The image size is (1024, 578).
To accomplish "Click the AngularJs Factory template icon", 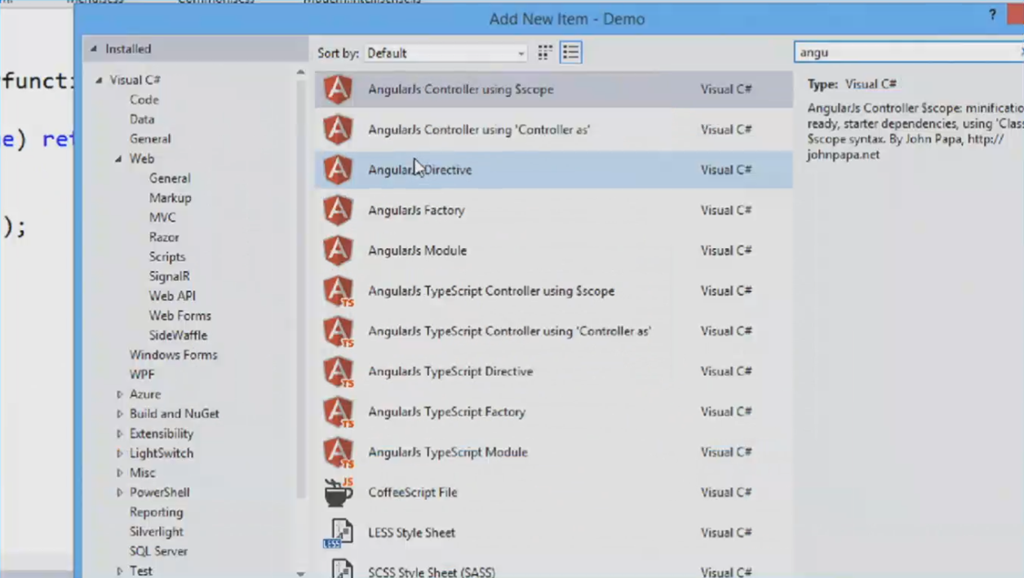I will (x=338, y=210).
